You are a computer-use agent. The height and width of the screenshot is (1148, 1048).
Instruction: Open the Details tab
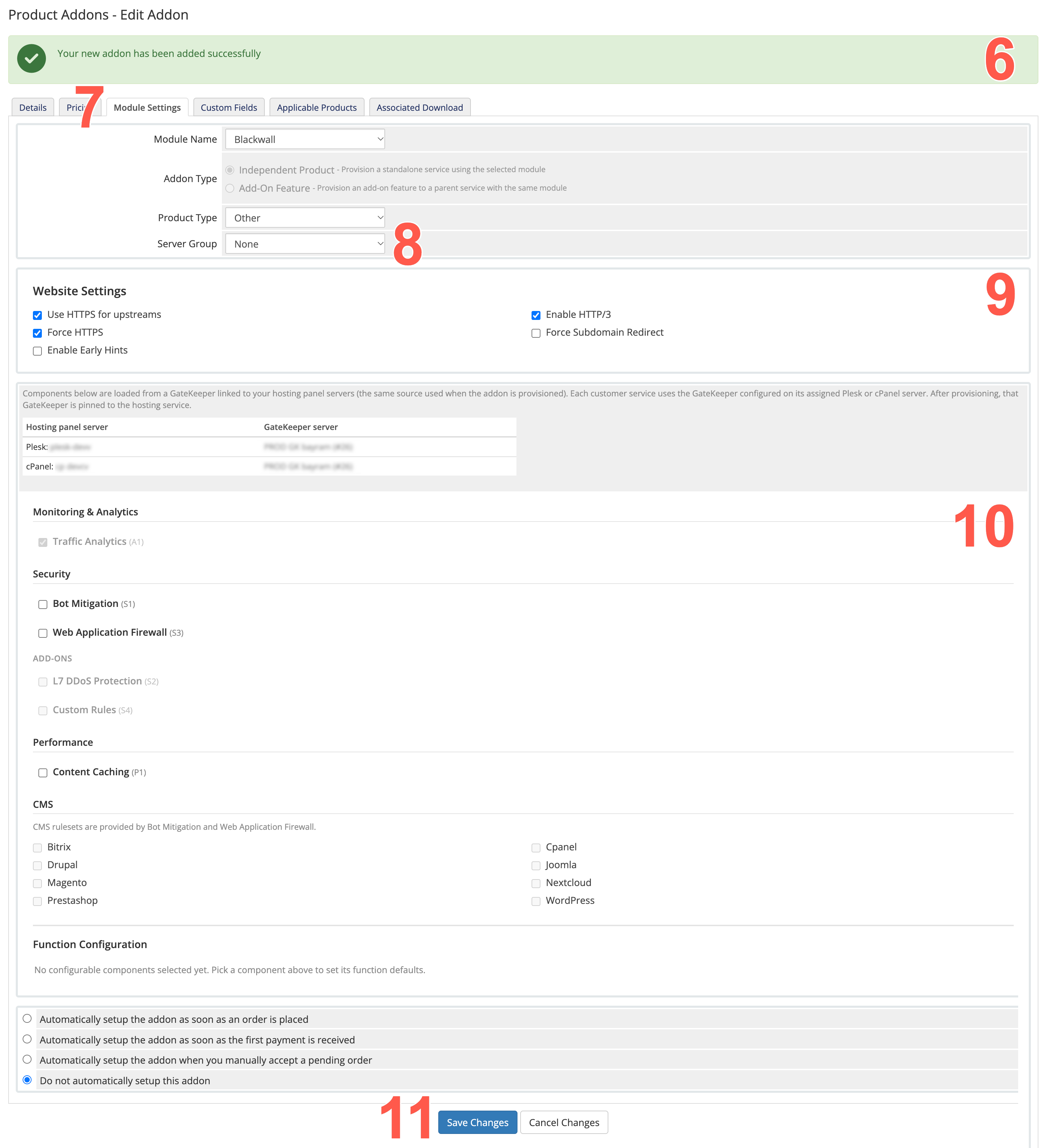click(33, 107)
